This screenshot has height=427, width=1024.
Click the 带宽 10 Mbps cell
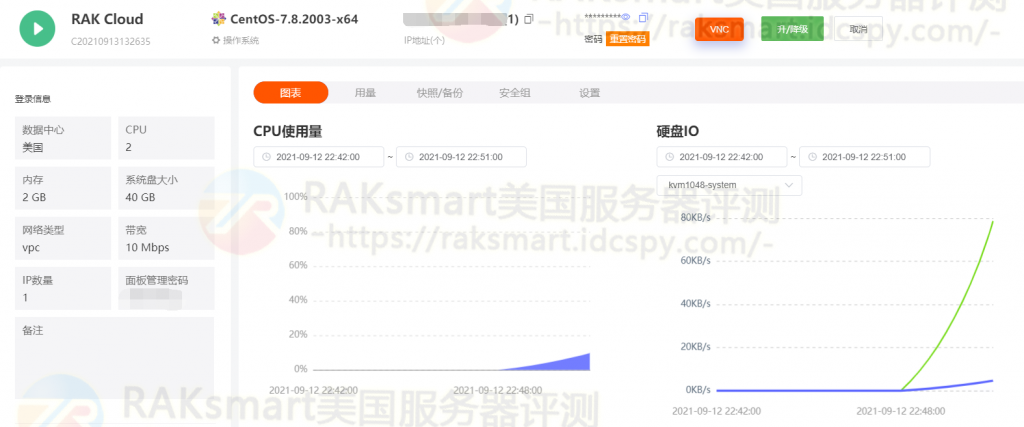167,238
